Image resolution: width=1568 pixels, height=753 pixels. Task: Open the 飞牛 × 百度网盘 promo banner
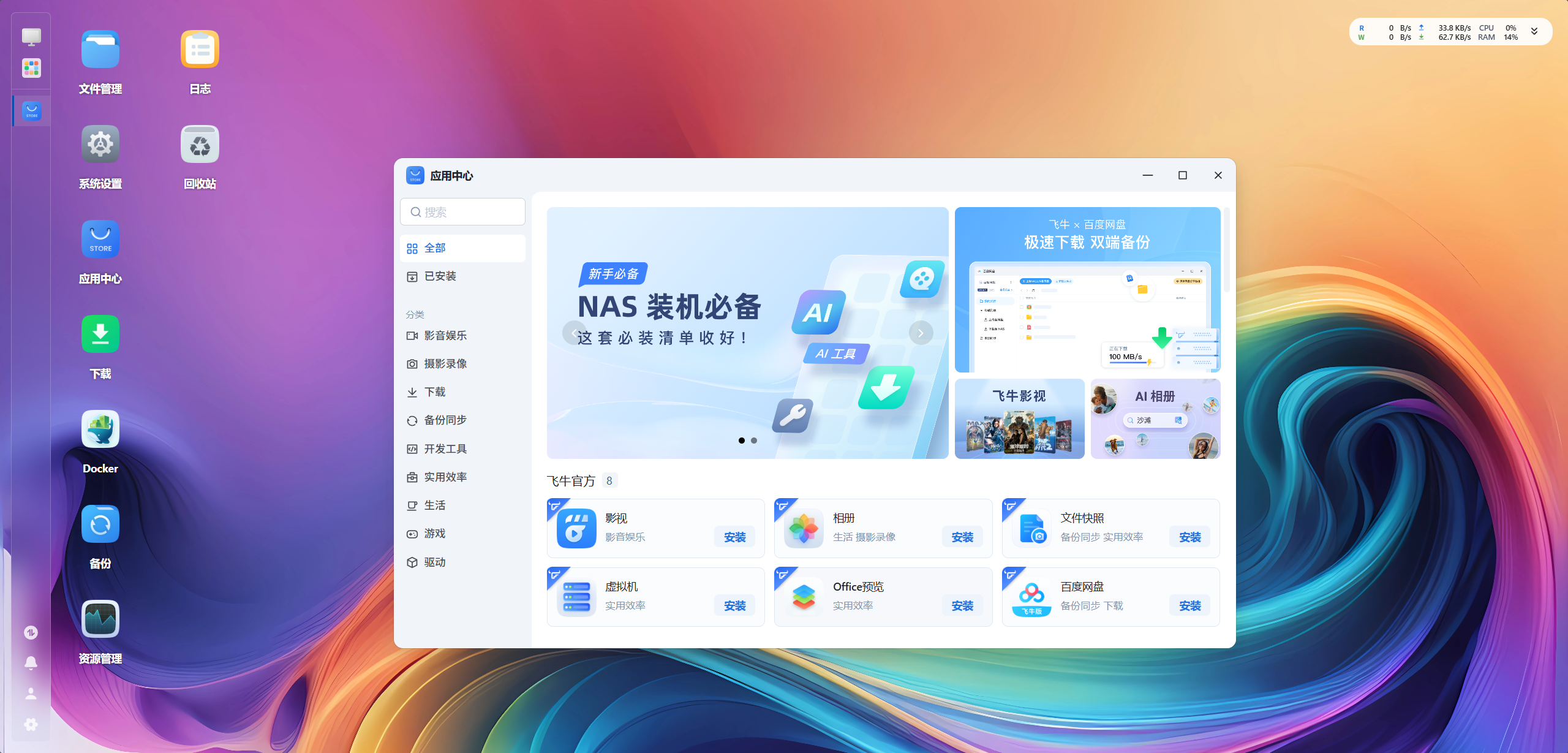(1087, 290)
